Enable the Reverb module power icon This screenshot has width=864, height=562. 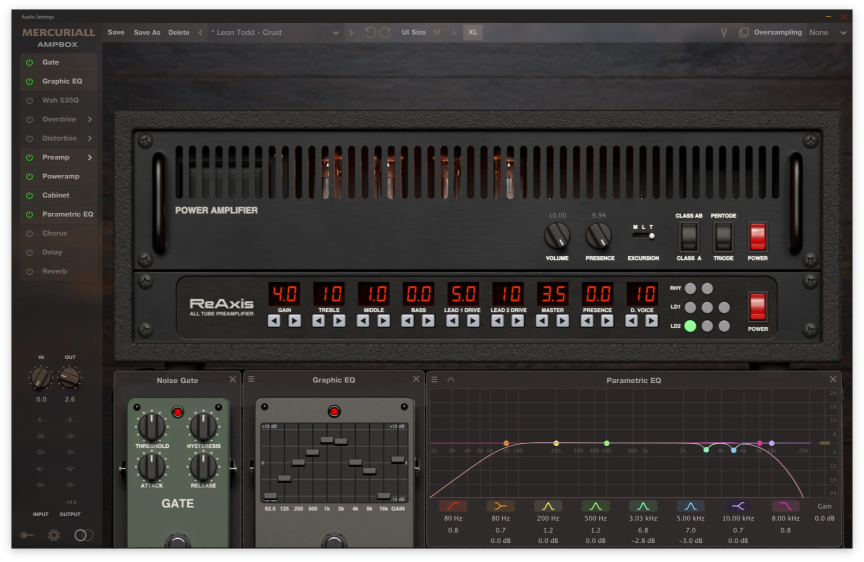30,272
